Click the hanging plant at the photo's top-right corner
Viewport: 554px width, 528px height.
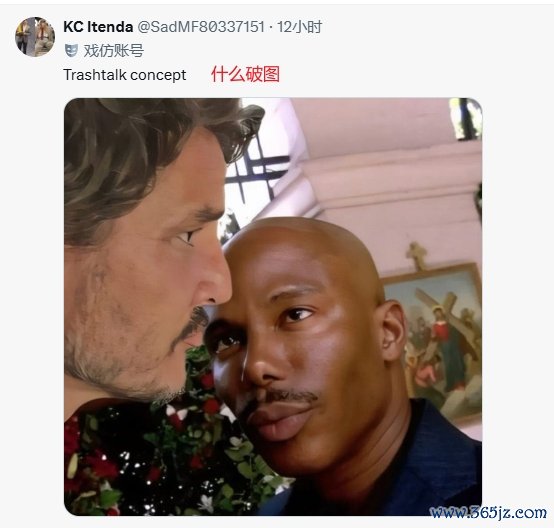point(466,118)
